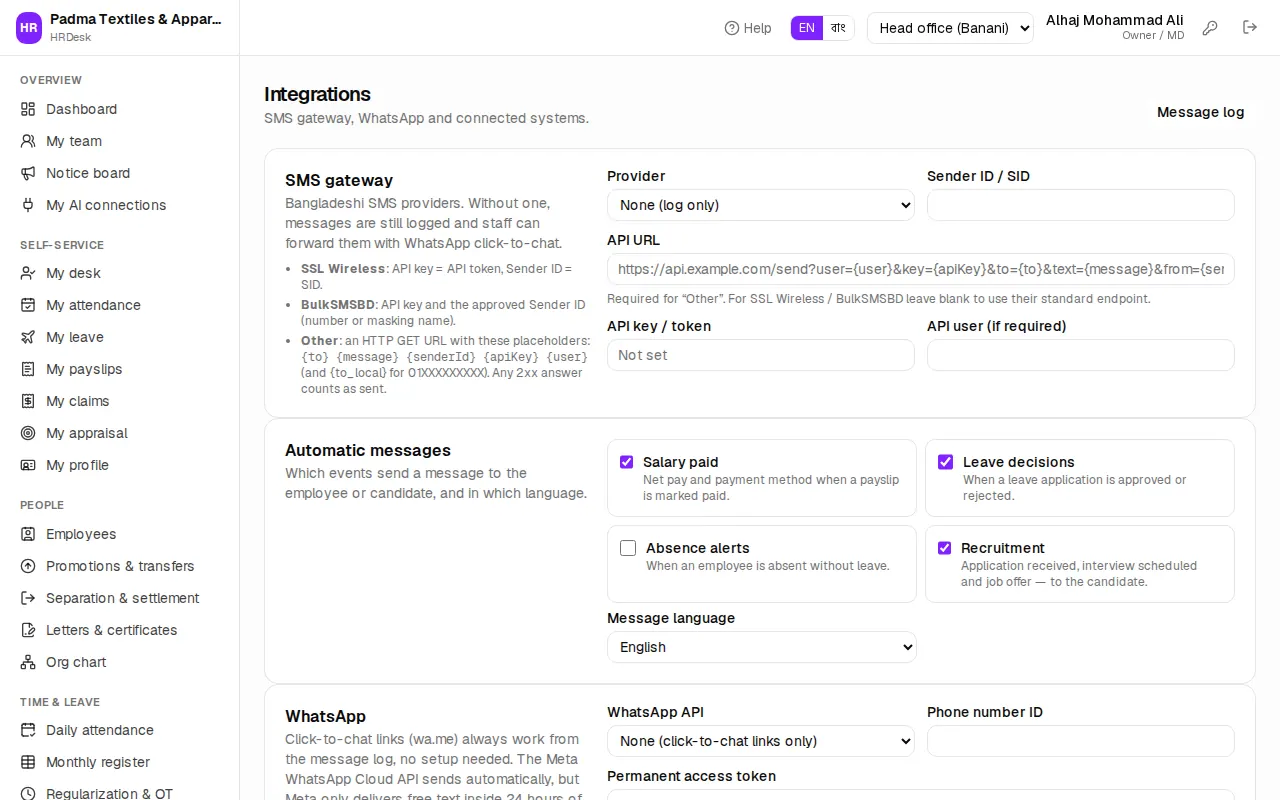Image resolution: width=1280 pixels, height=800 pixels.
Task: Click the Regularization & OT clock icon
Action: [28, 793]
